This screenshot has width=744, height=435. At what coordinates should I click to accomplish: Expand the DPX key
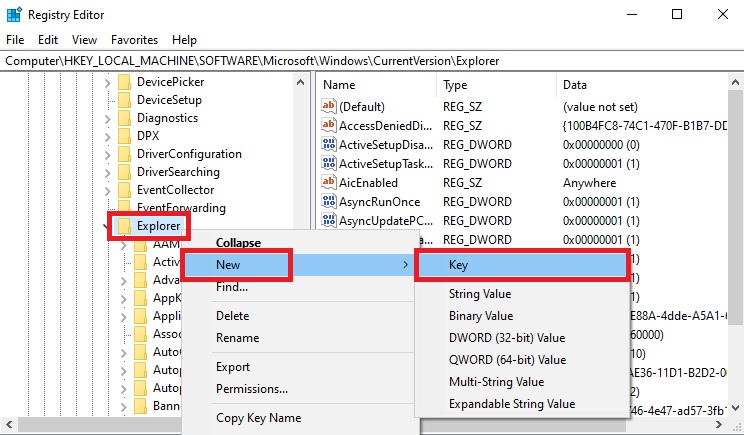tap(108, 137)
